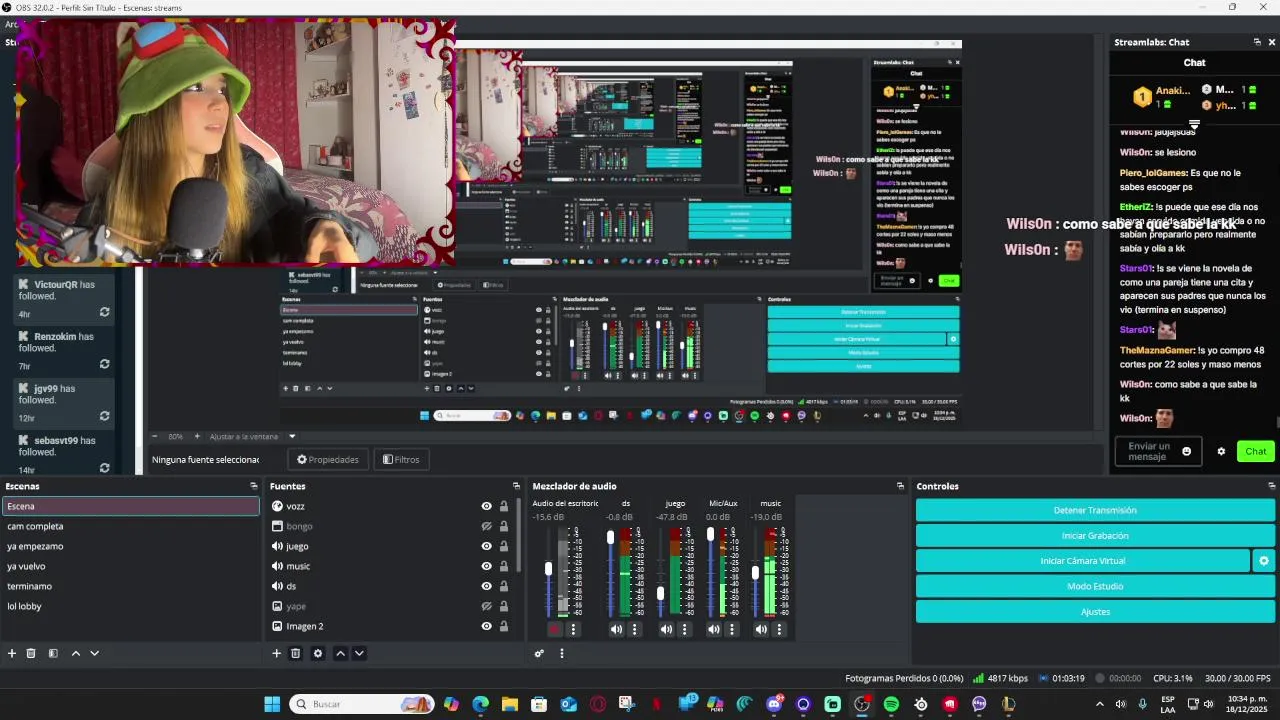Switch to ya vuelvo scene
This screenshot has height=720, width=1280.
[130, 566]
